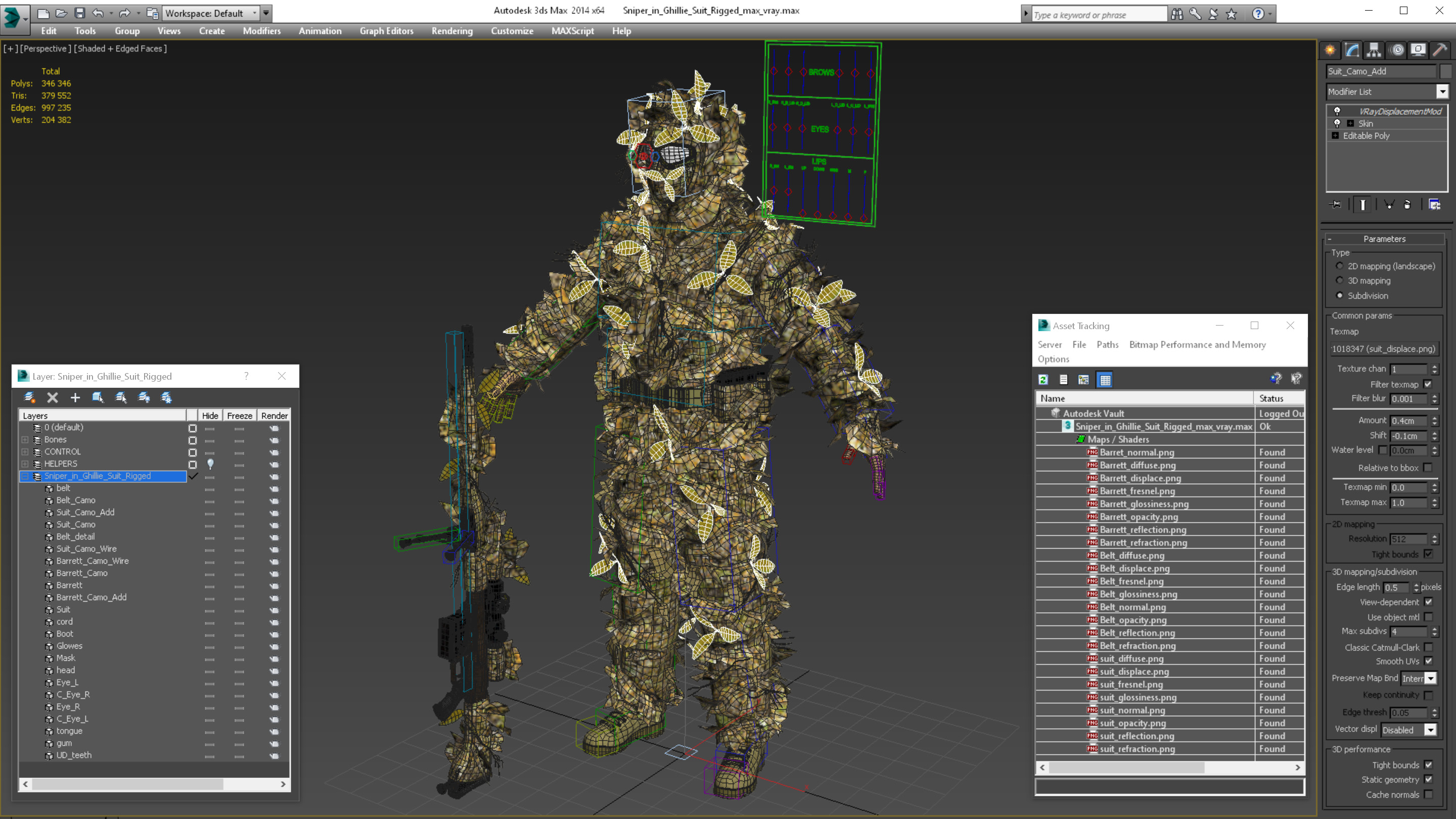Toggle View-dependent checkbox
Viewport: 1456px width, 819px height.
point(1428,602)
